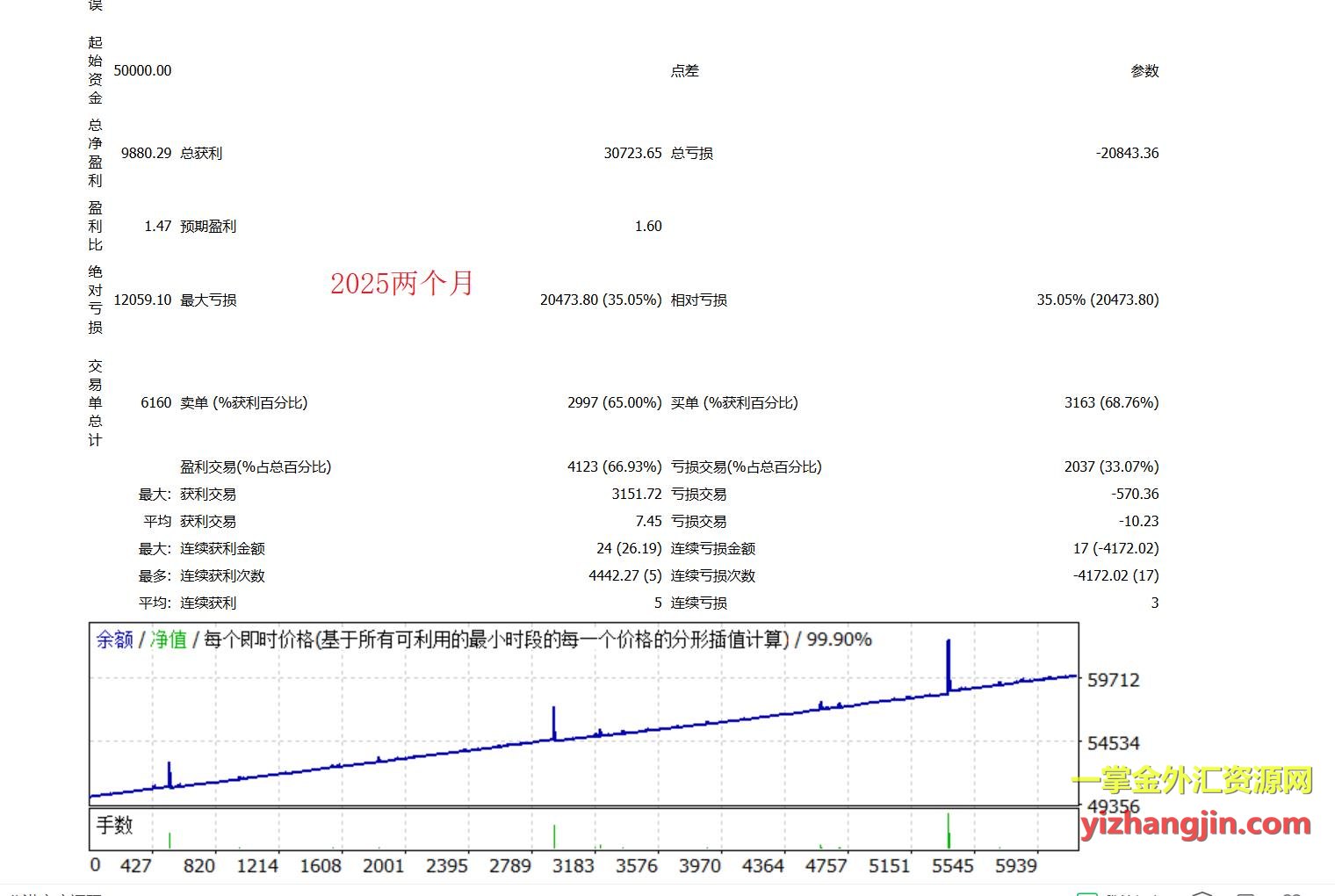The height and width of the screenshot is (896, 1335).
Task: Click the small balance spike near 427
Action: click(x=169, y=773)
